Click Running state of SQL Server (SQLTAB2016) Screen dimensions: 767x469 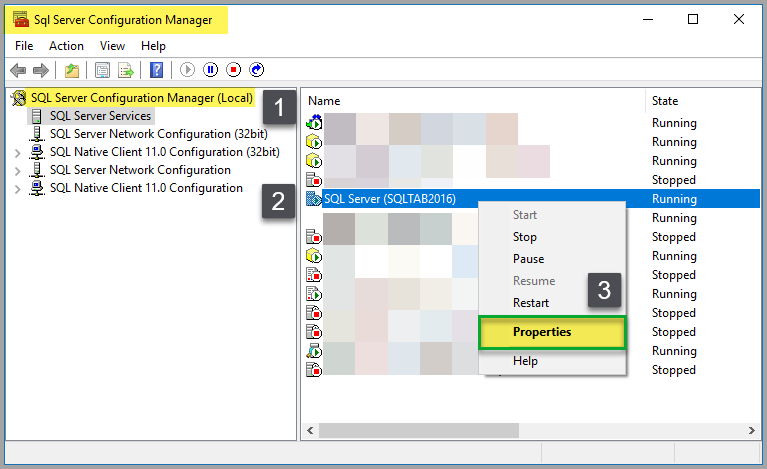(674, 199)
